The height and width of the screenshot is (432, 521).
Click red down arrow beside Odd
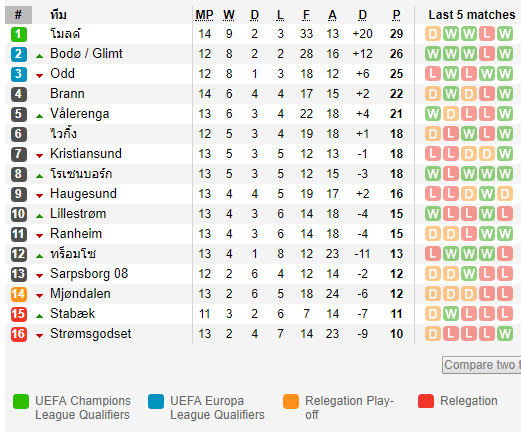point(39,76)
